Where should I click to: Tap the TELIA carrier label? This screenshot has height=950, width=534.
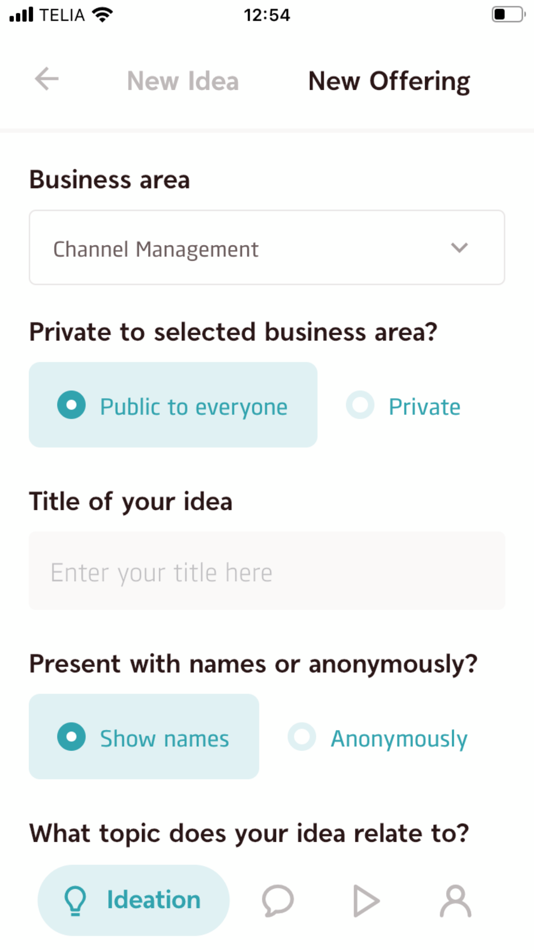click(62, 15)
